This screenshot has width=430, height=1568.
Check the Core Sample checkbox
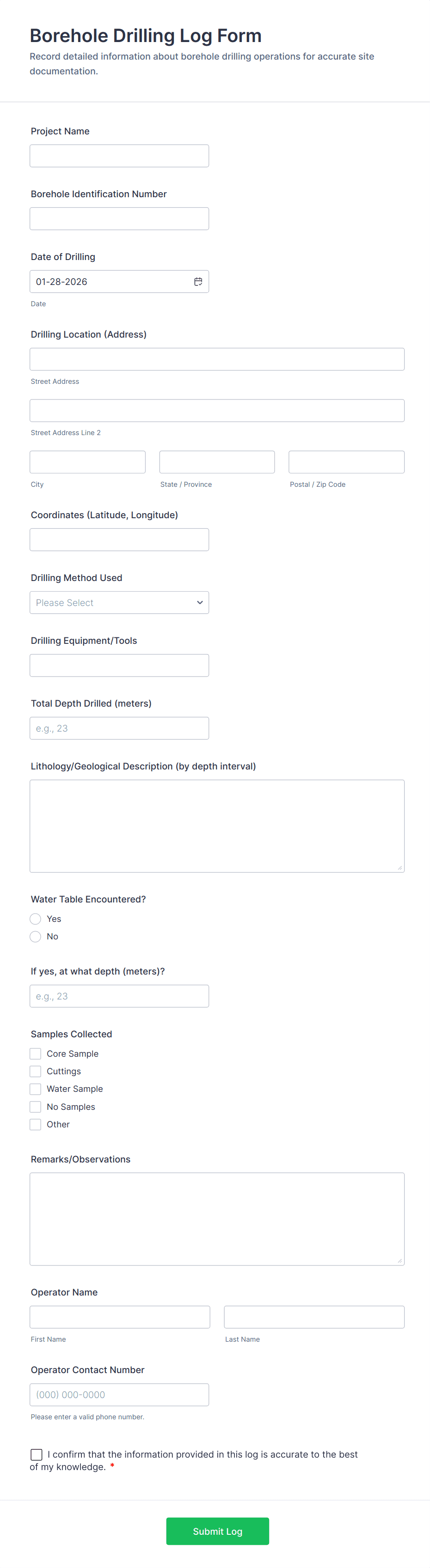coord(35,1053)
